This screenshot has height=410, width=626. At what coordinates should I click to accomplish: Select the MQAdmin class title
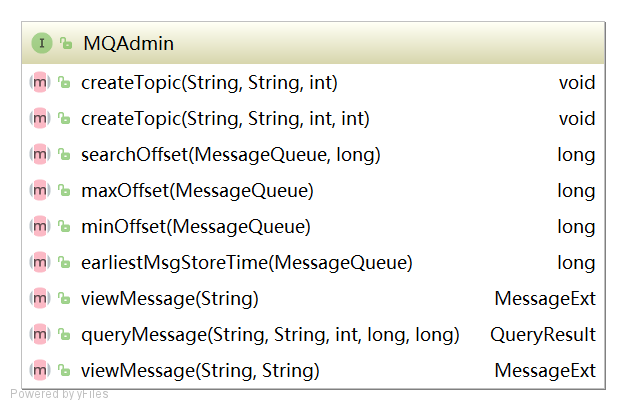click(129, 43)
